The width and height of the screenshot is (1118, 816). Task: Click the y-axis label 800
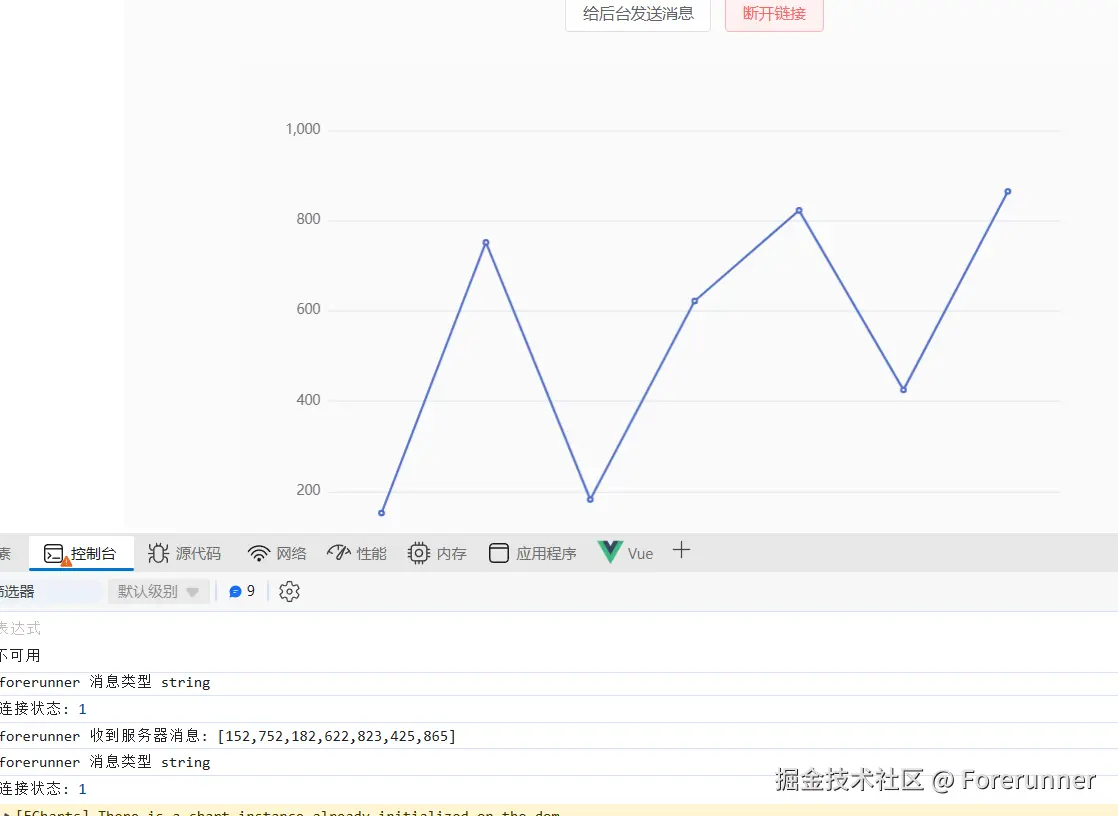tap(308, 219)
